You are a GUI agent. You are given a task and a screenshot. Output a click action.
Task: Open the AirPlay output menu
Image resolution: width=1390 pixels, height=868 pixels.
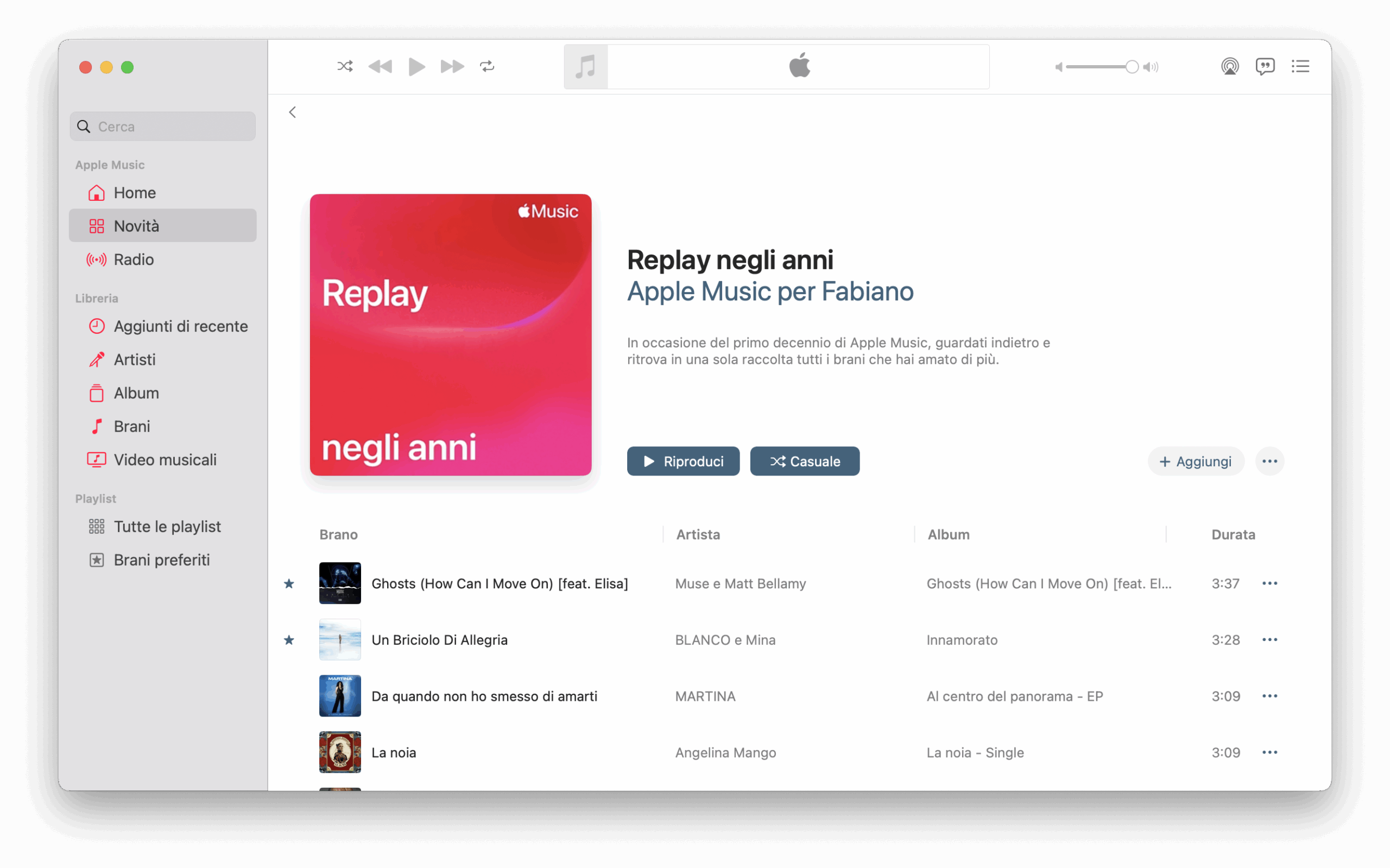[x=1230, y=67]
